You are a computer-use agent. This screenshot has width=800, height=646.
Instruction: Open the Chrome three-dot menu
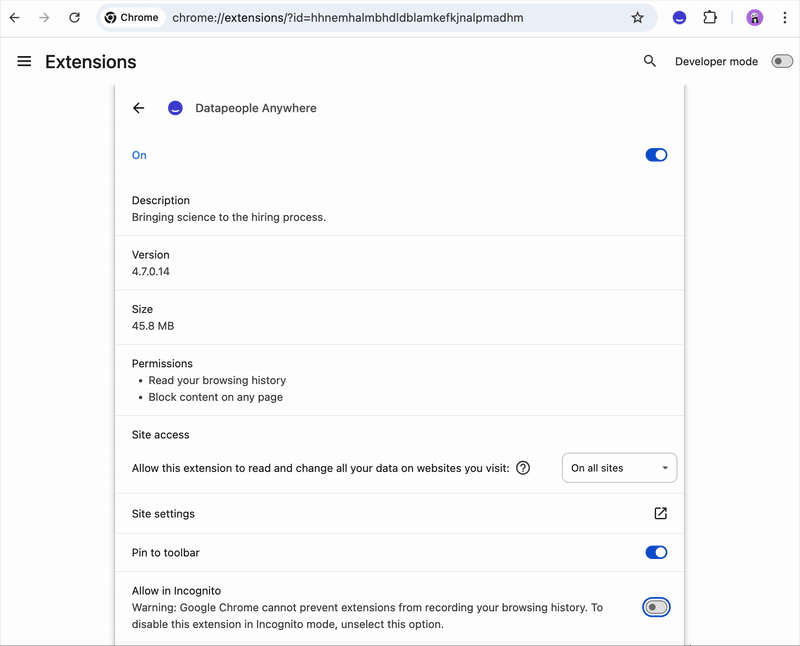[785, 18]
